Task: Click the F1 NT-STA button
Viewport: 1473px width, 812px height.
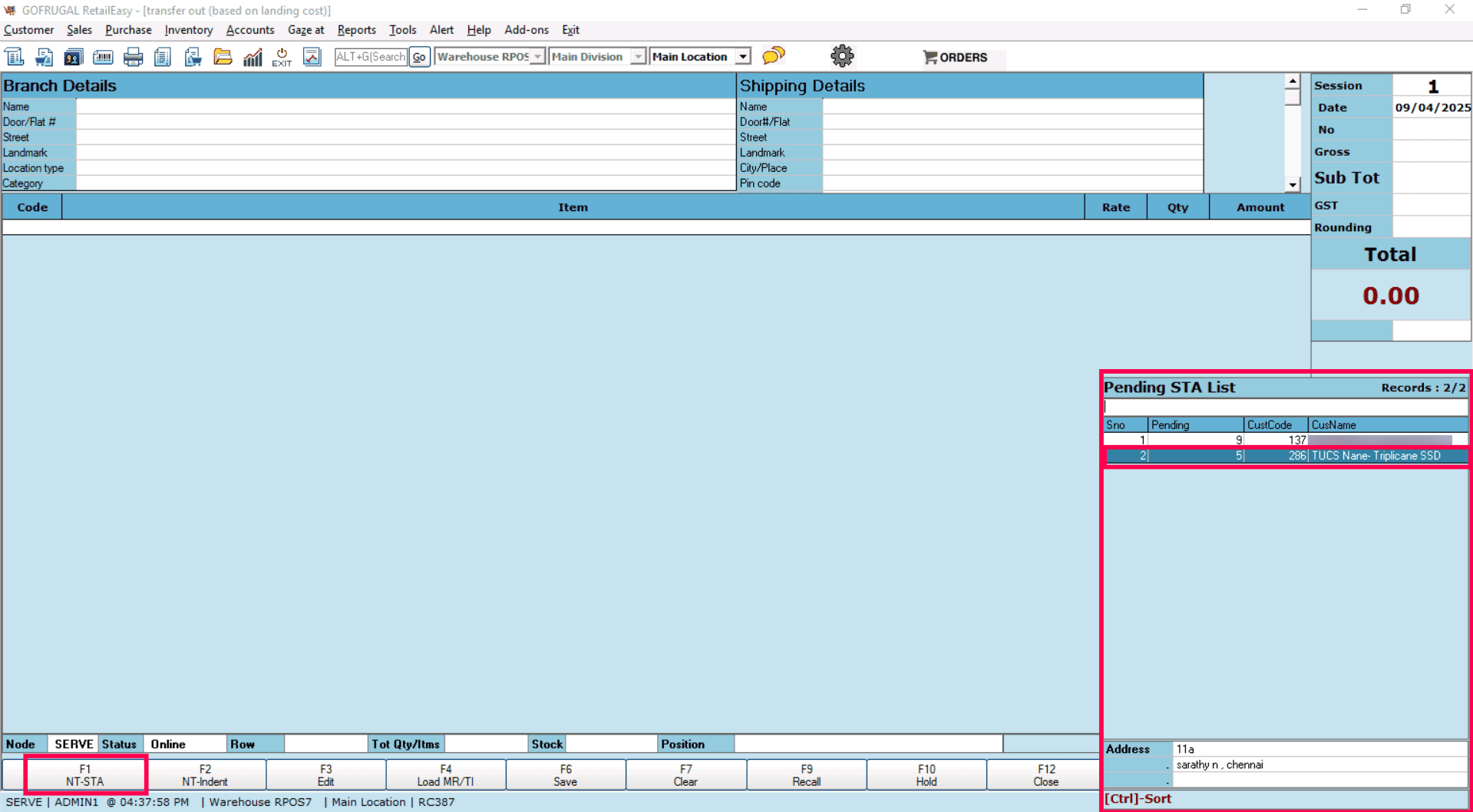Action: tap(85, 775)
